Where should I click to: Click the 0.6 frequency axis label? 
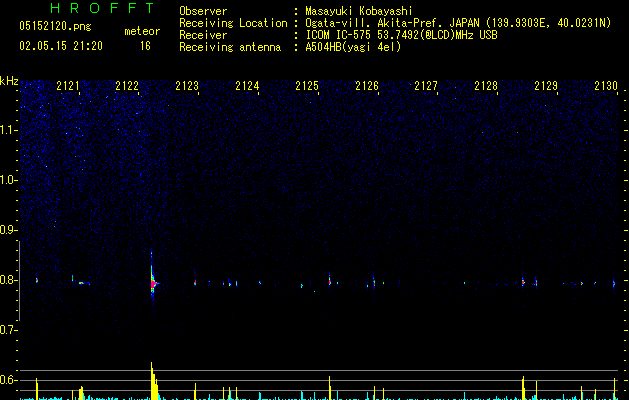coord(8,380)
